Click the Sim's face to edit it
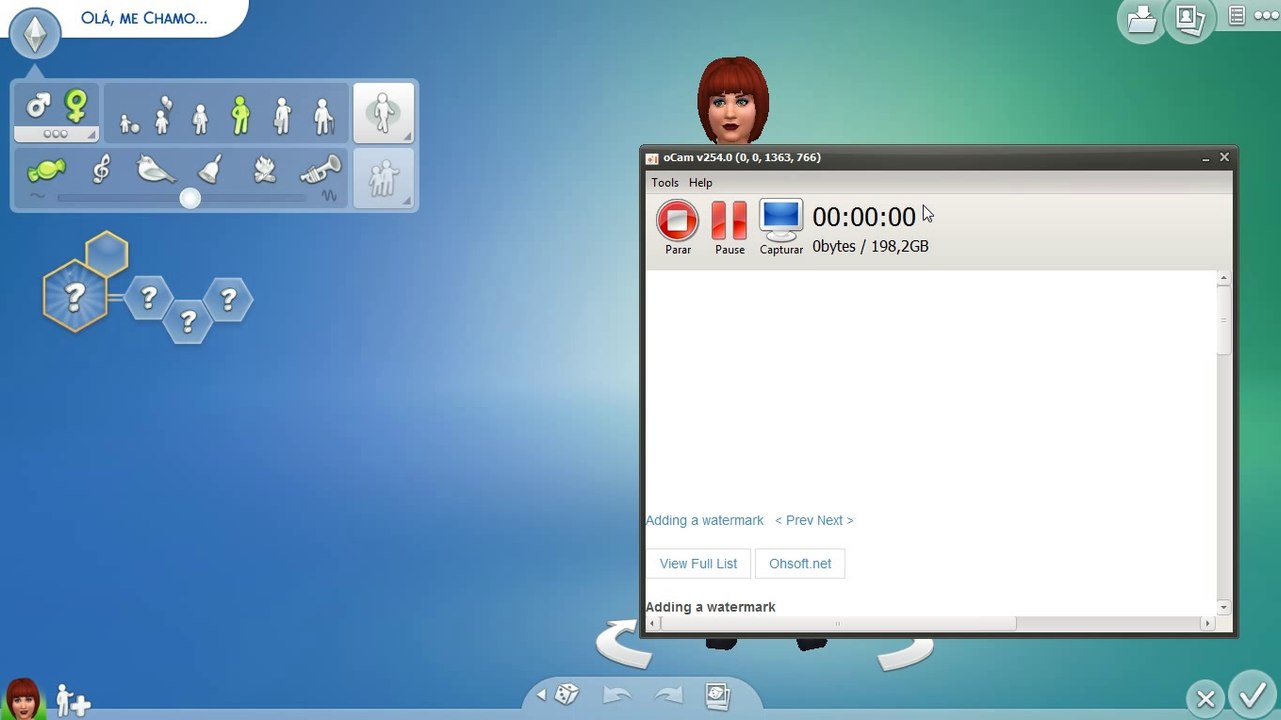This screenshot has width=1281, height=720. coord(733,105)
